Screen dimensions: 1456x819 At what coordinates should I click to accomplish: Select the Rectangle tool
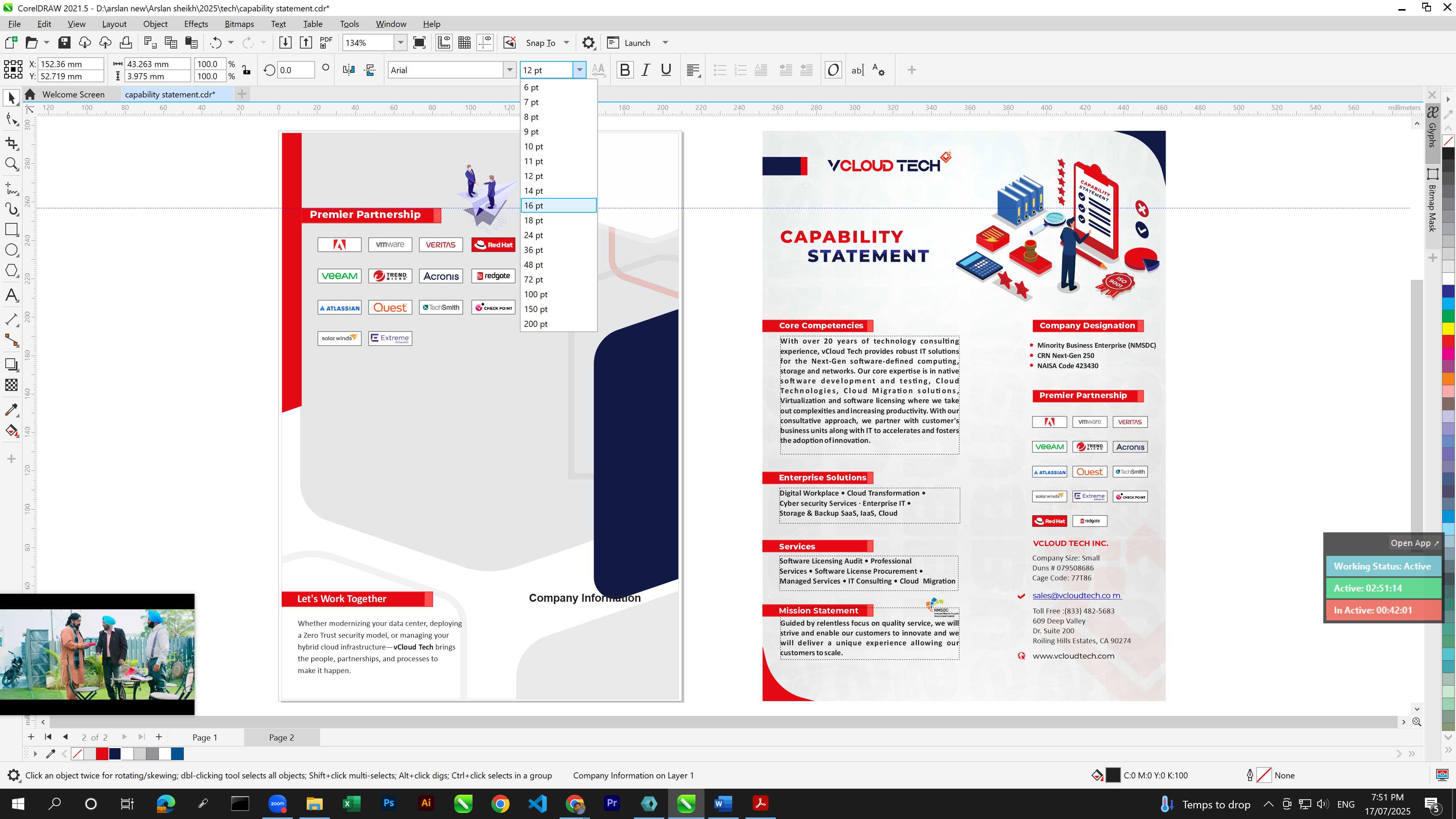[x=11, y=229]
